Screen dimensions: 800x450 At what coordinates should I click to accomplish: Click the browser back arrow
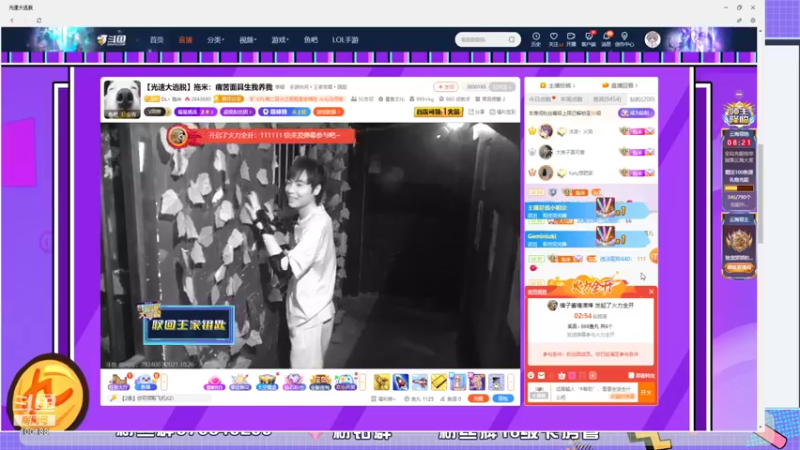(12, 20)
